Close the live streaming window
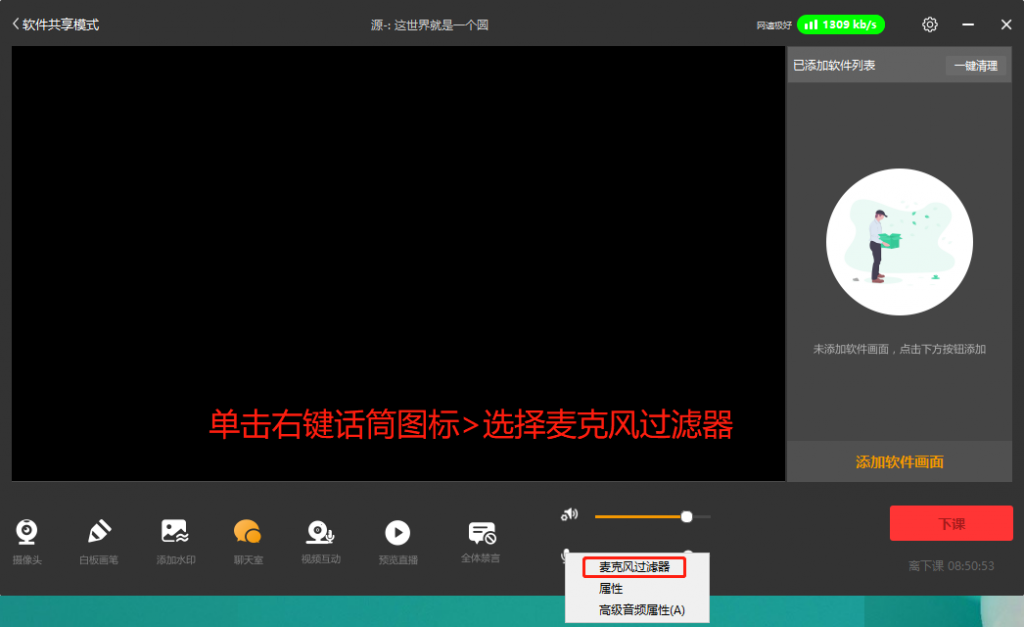 click(x=1006, y=25)
